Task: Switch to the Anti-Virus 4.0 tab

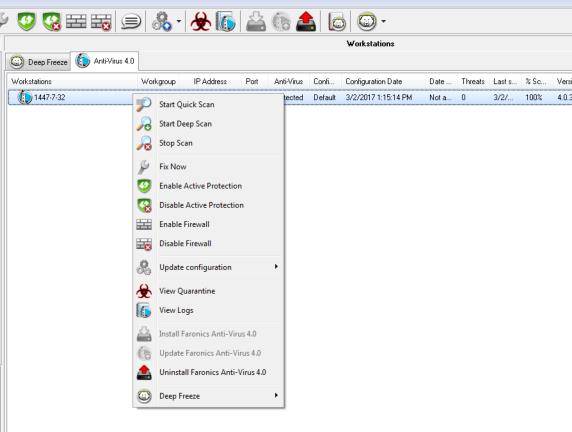Action: point(105,61)
